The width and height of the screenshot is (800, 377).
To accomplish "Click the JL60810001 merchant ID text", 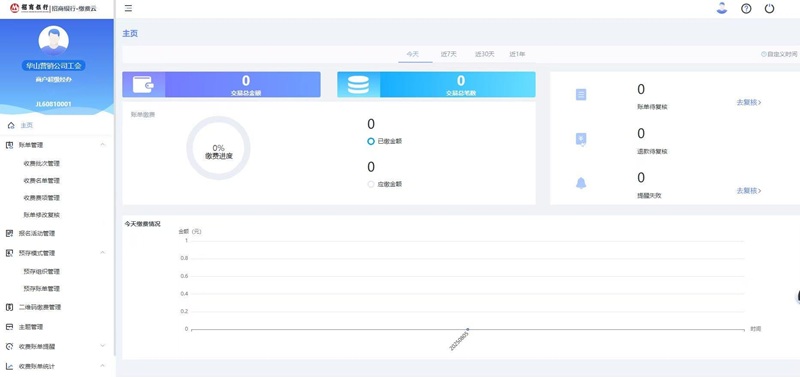I will point(54,104).
